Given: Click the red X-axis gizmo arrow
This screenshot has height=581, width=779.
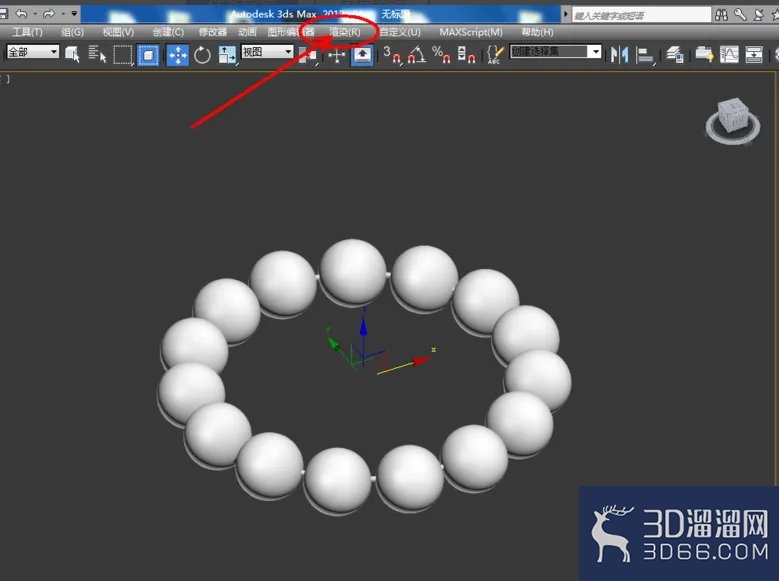Looking at the screenshot, I should (420, 360).
